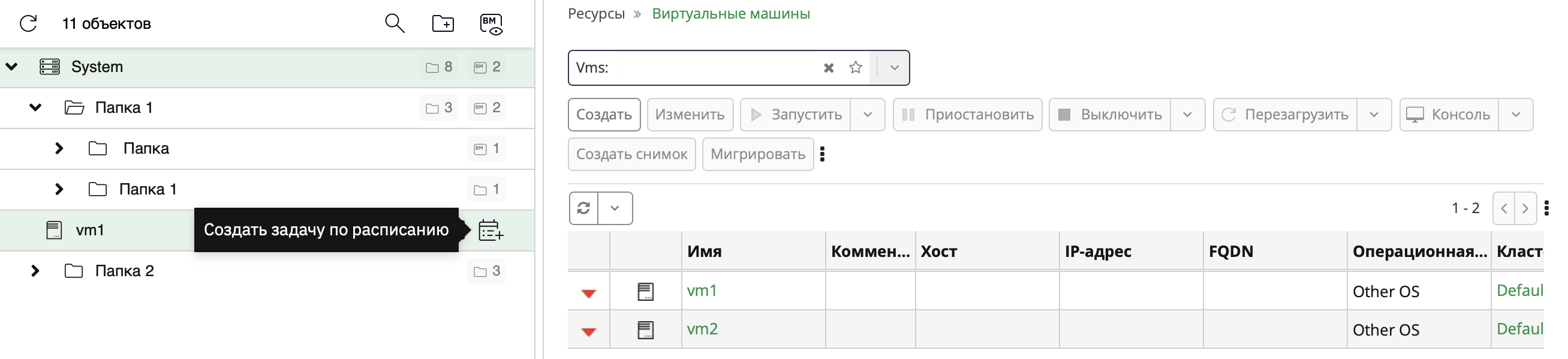Sort by the IP-адрес column

(1131, 251)
